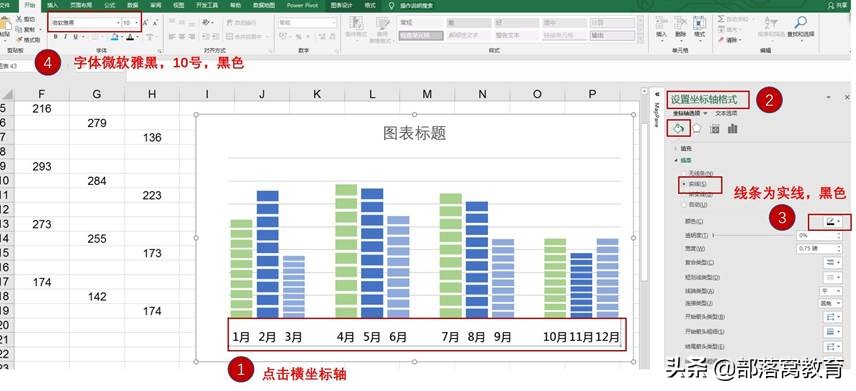Open the Axis Options dropdown arrow
Screen dimensions: 856x391
(x=705, y=114)
